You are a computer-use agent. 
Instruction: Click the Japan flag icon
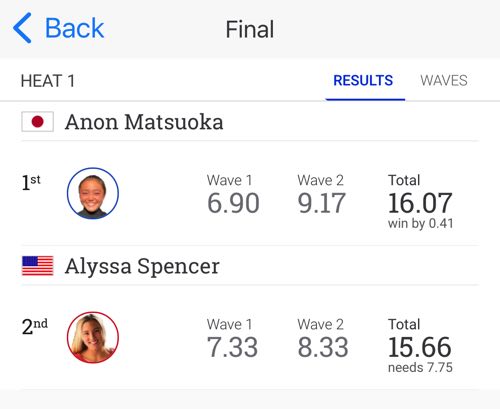(37, 122)
